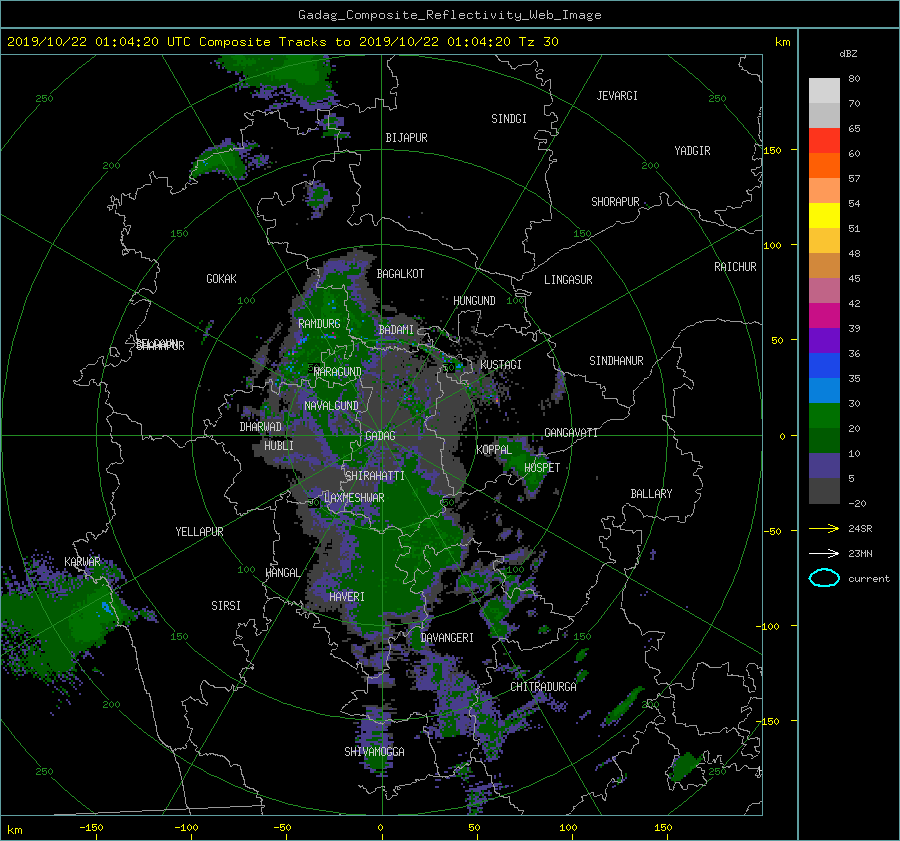This screenshot has width=900, height=841.
Task: Click the SIRSI city label
Action: 226,606
